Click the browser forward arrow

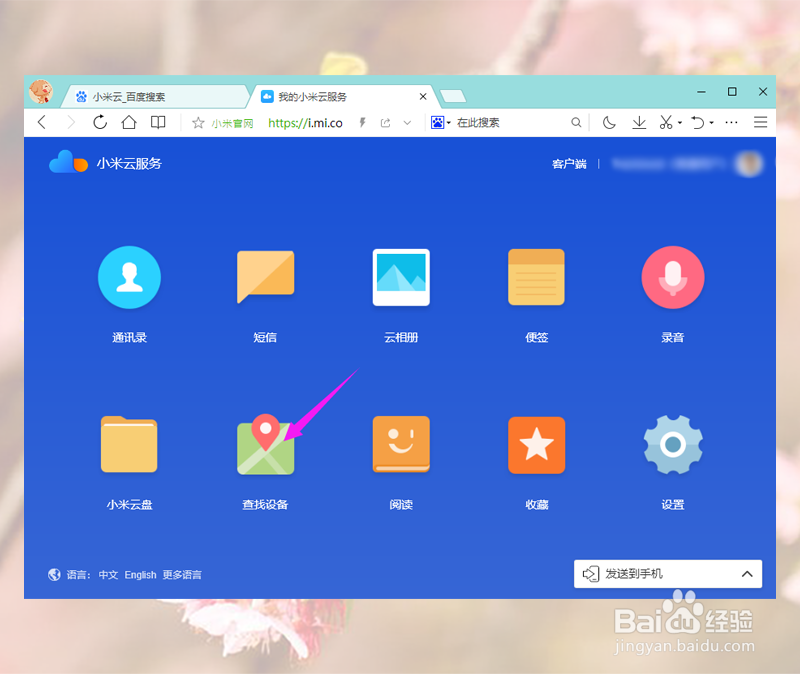(71, 122)
